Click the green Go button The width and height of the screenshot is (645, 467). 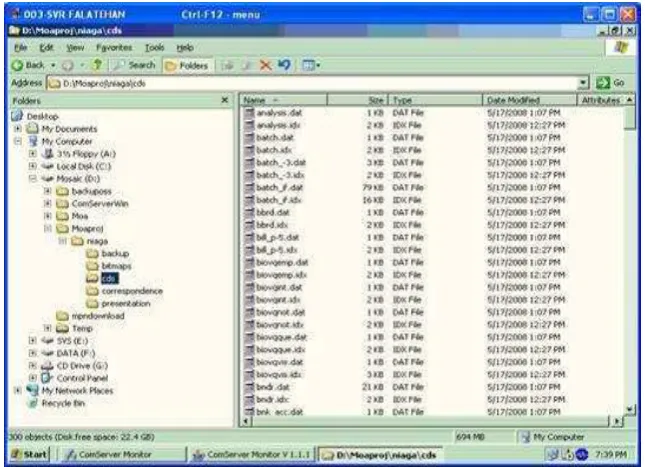click(610, 83)
